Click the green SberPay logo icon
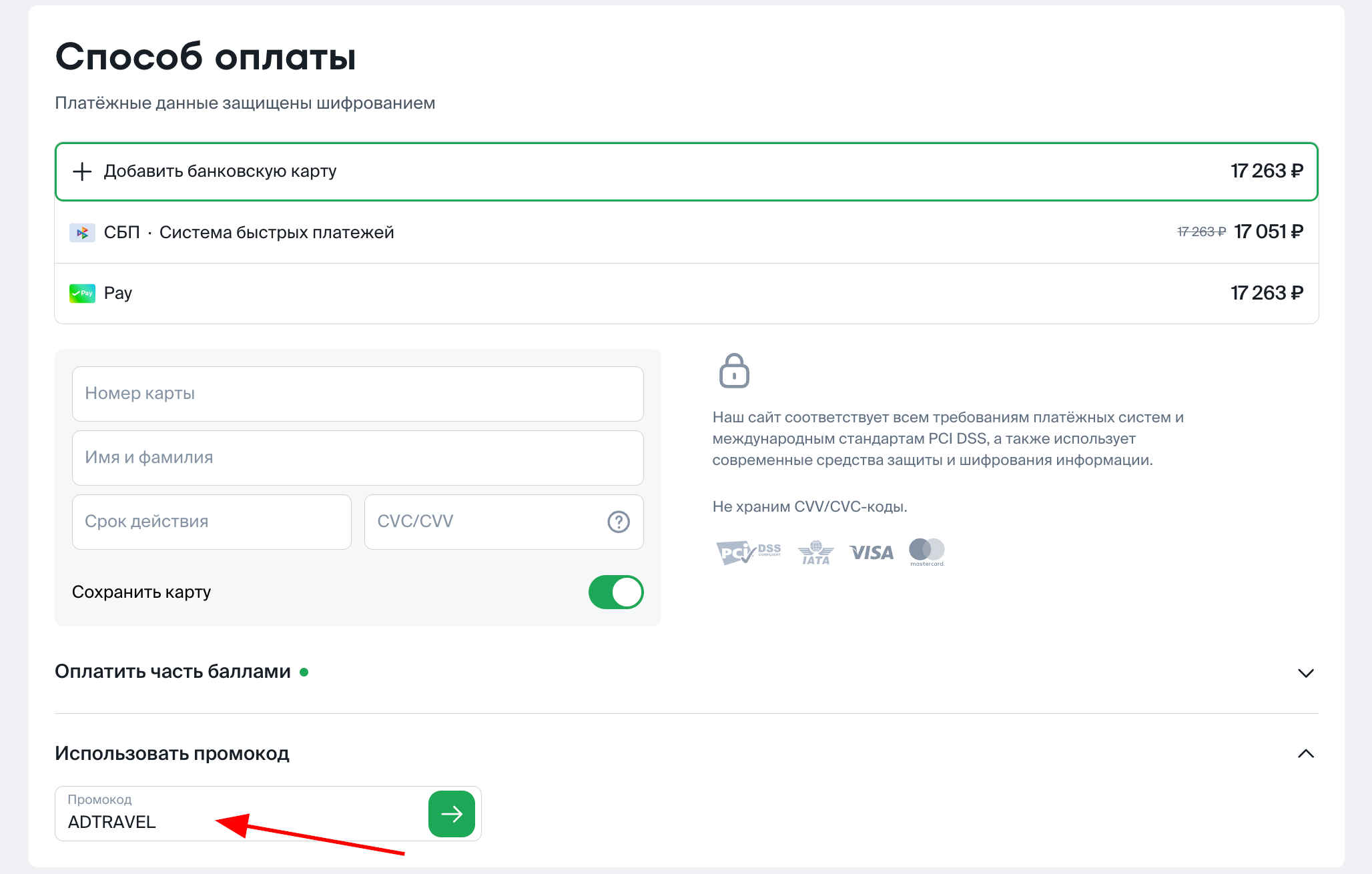 (82, 294)
